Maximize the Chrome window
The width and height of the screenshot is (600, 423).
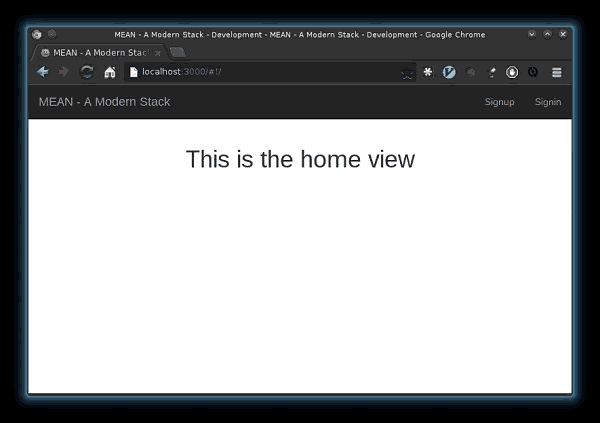tap(548, 34)
